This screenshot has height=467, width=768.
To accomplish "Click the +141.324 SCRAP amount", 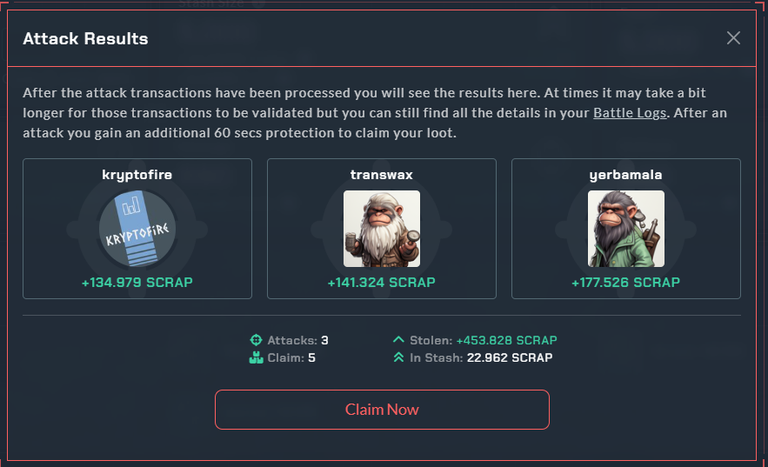I will click(x=382, y=282).
